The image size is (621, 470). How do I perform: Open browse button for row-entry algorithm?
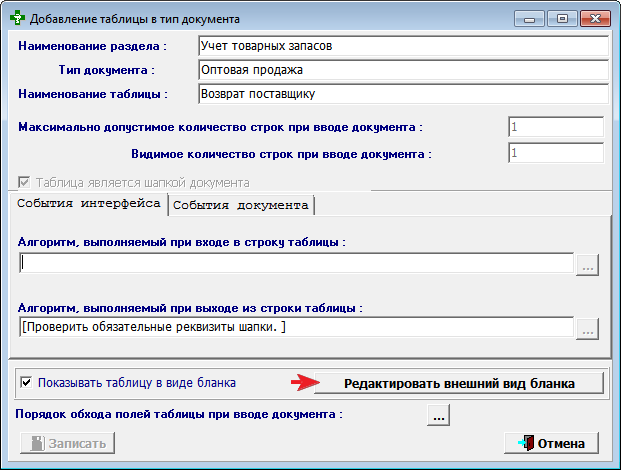[587, 264]
